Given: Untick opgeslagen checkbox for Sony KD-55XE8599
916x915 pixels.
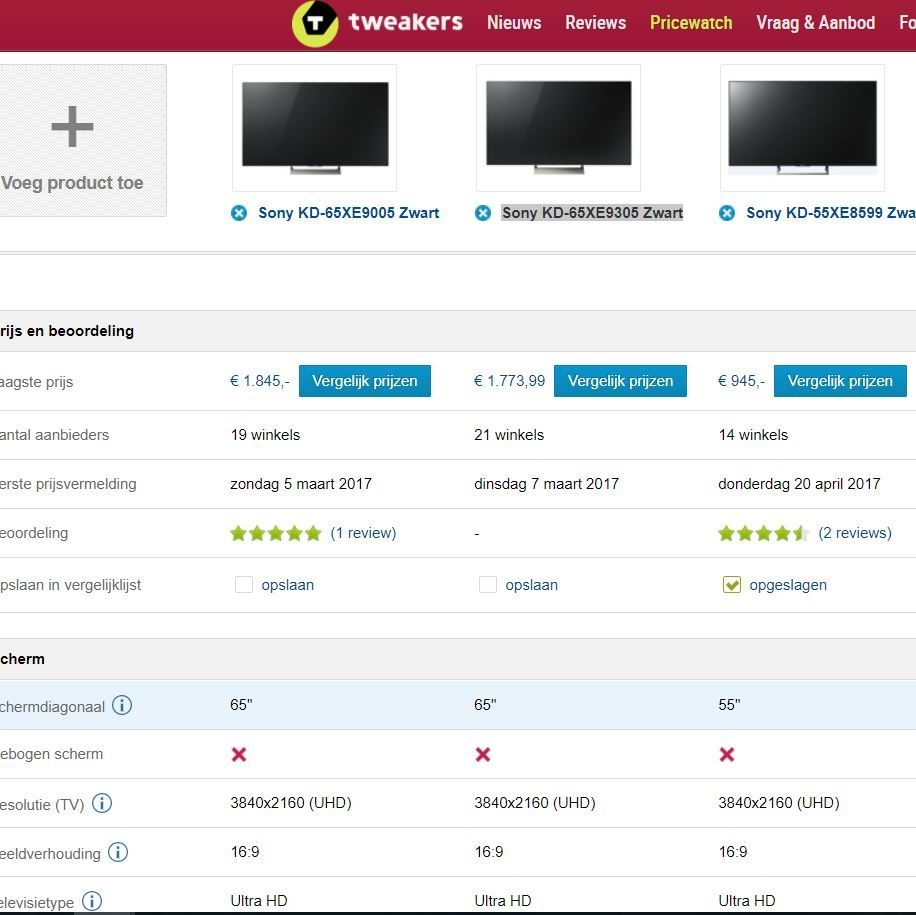Looking at the screenshot, I should [732, 585].
